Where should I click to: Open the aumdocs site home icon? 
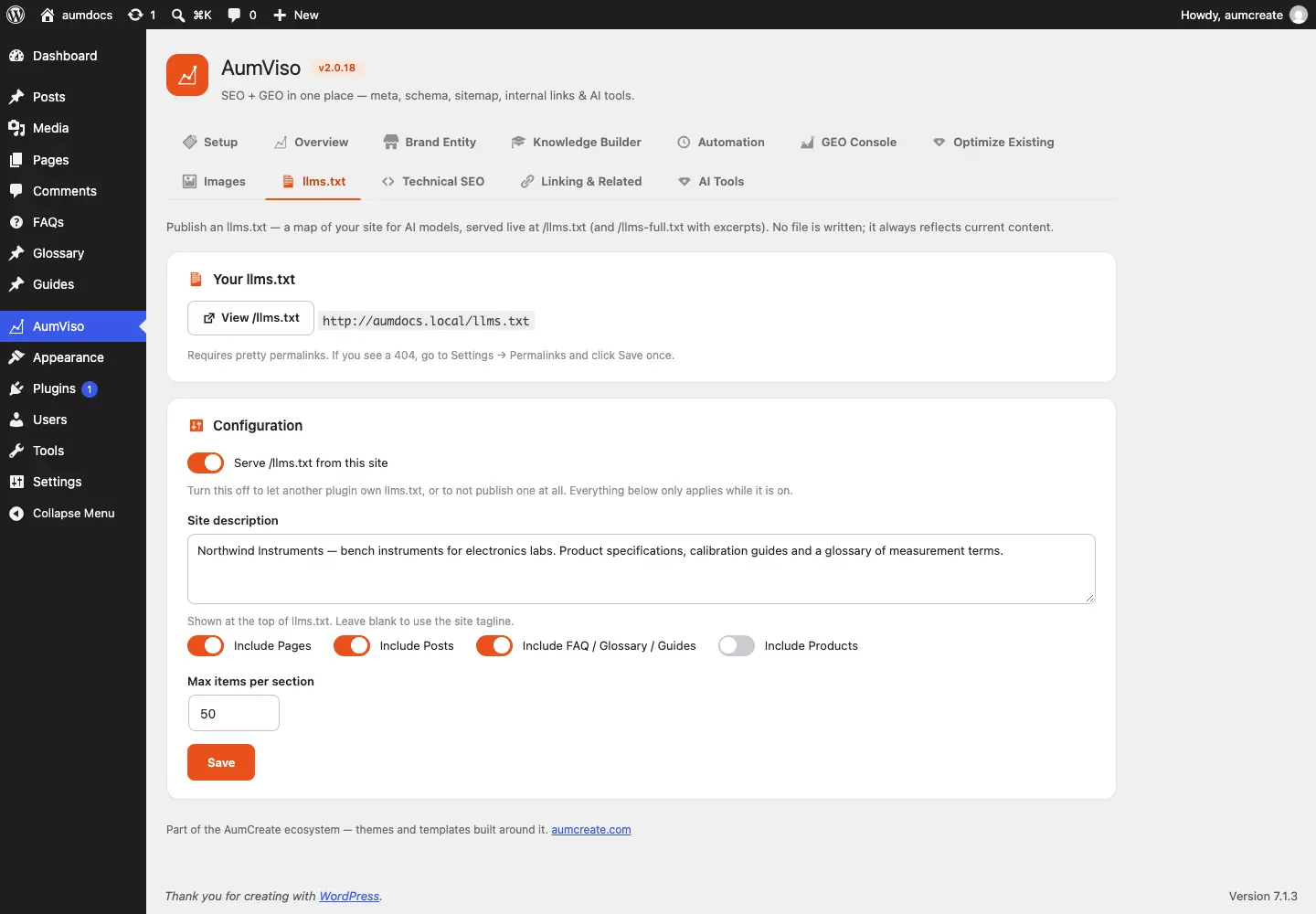coord(48,15)
